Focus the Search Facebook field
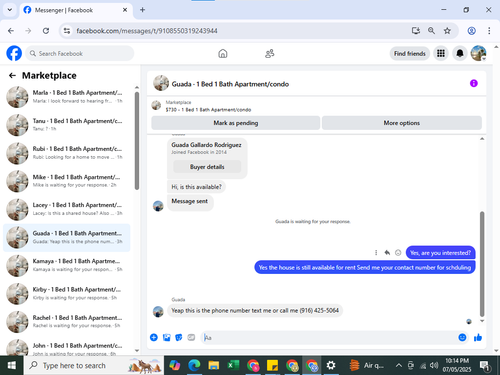Screen dimensions: 500x375 (x=80, y=53)
